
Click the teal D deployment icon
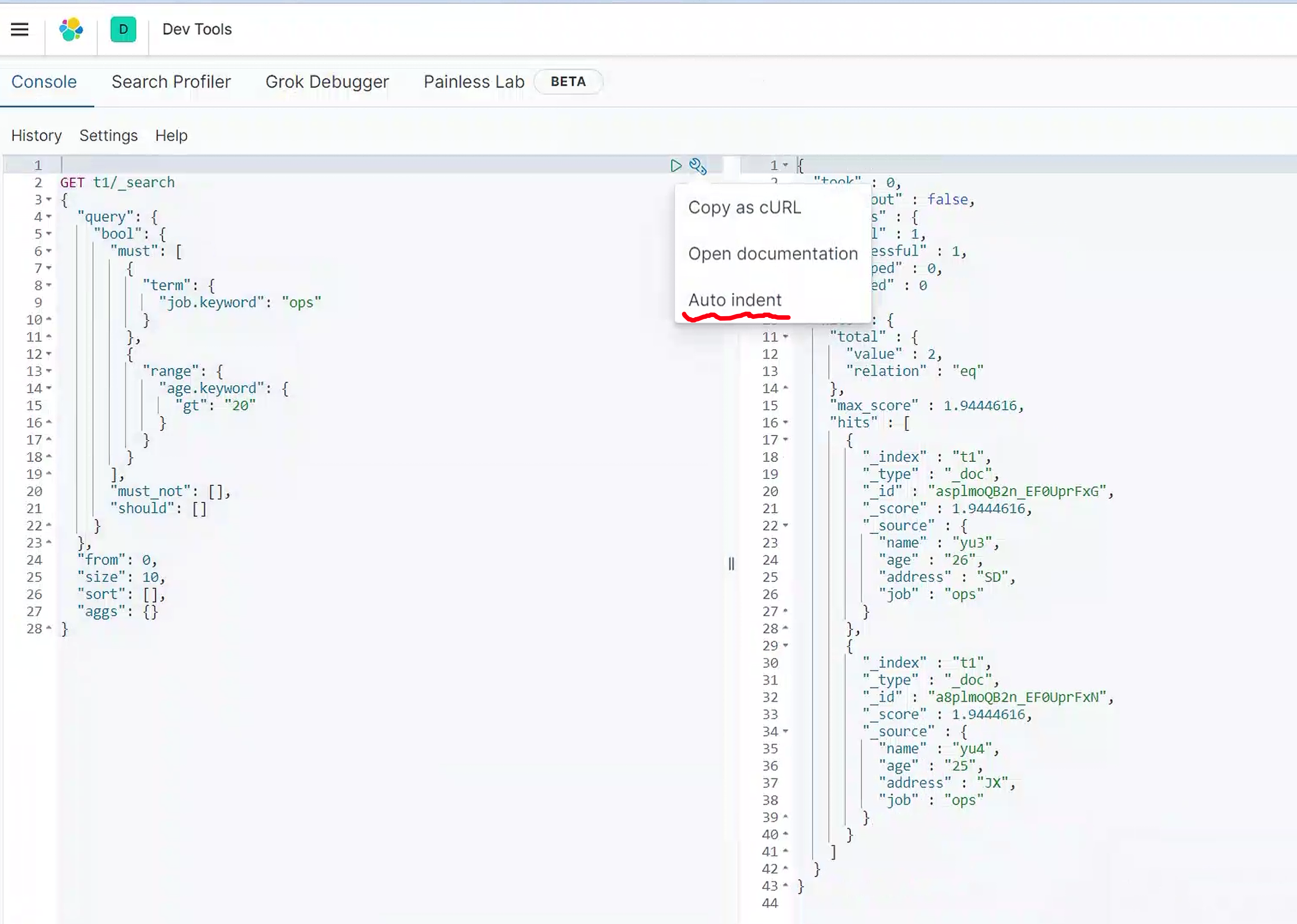coord(123,29)
